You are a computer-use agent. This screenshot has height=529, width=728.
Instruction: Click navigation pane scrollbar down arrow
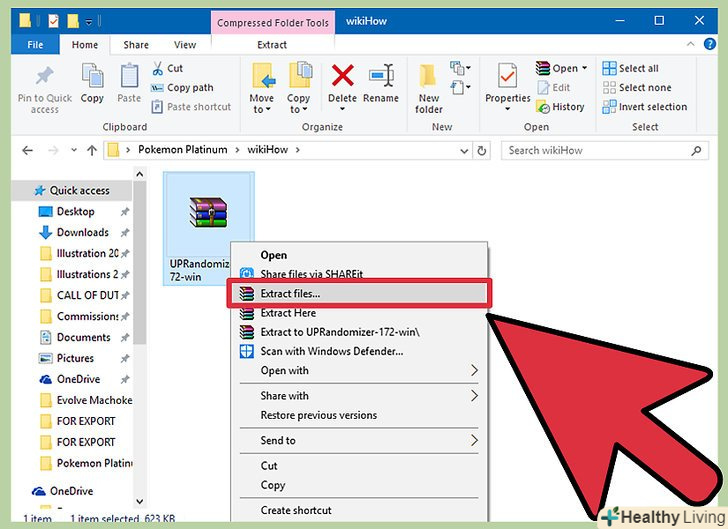coord(139,502)
